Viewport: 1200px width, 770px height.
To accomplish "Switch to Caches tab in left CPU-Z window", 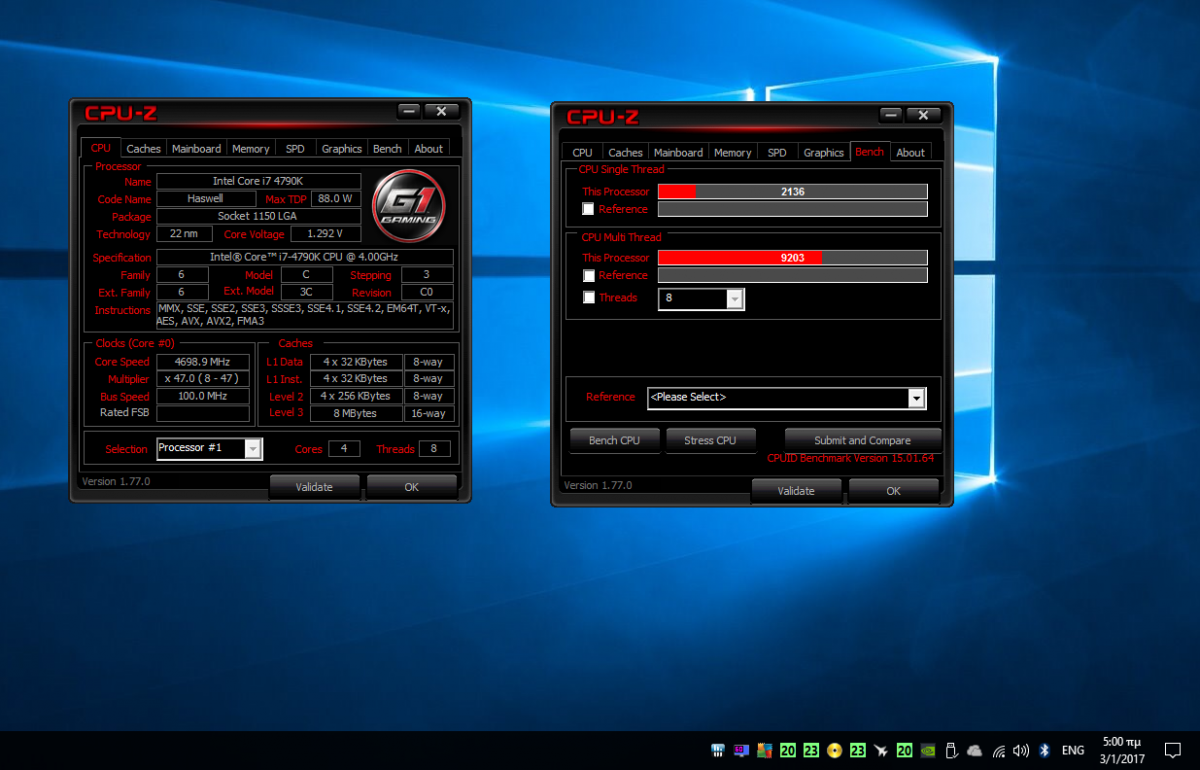I will pos(143,148).
